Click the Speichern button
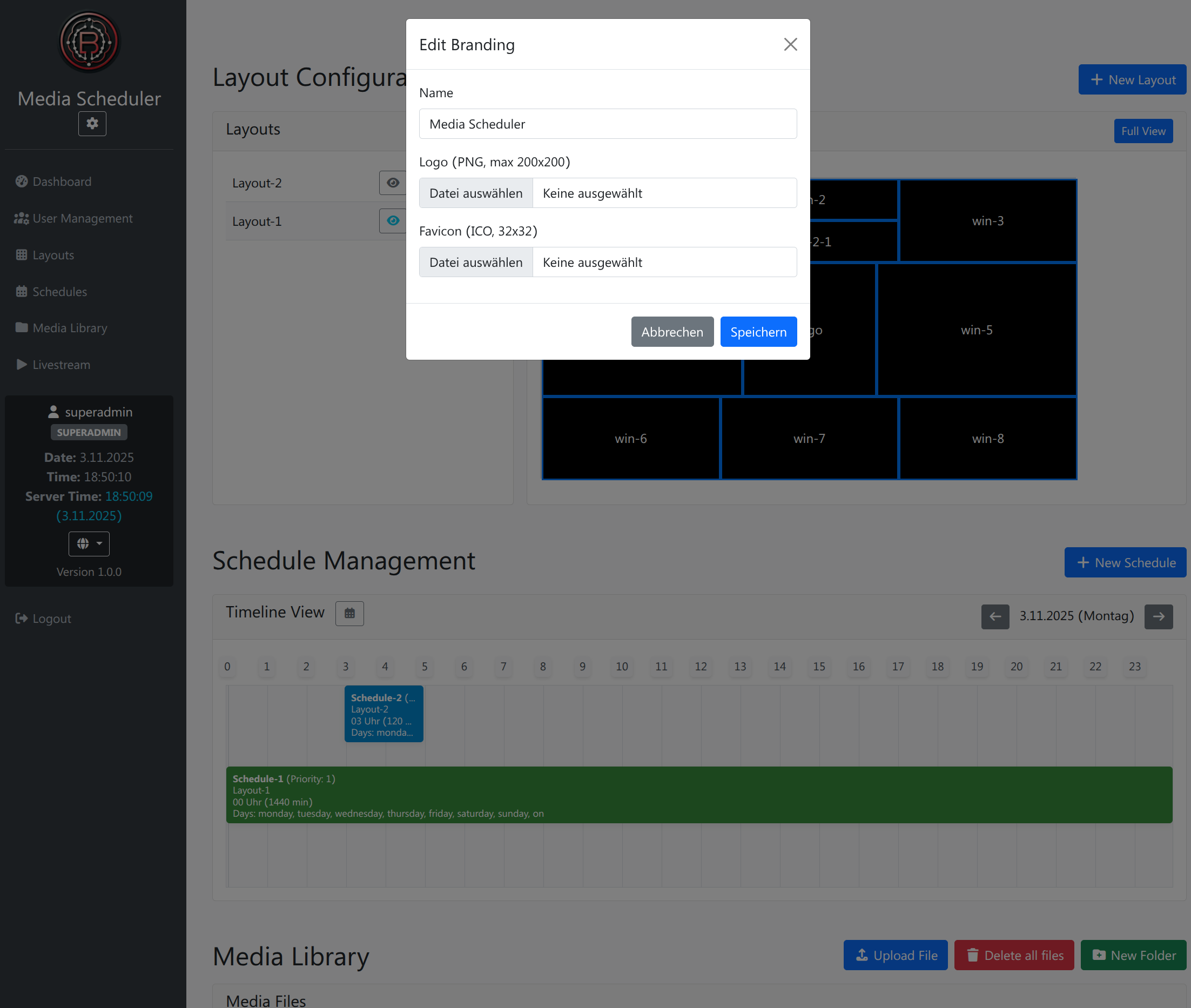1191x1008 pixels. click(x=758, y=332)
